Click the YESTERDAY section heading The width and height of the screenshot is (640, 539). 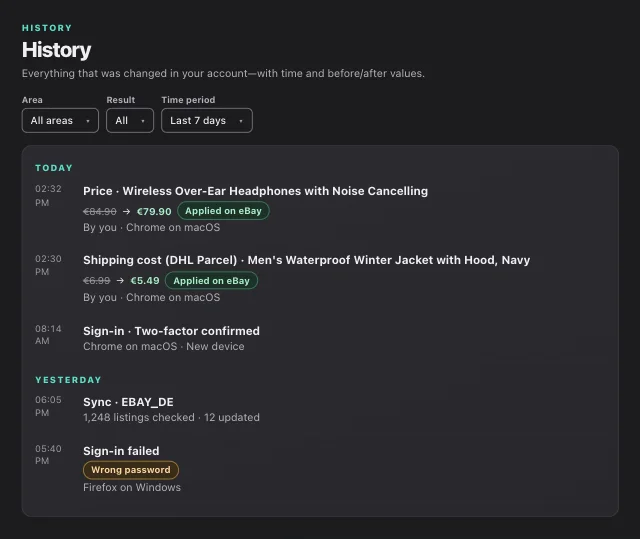point(68,380)
